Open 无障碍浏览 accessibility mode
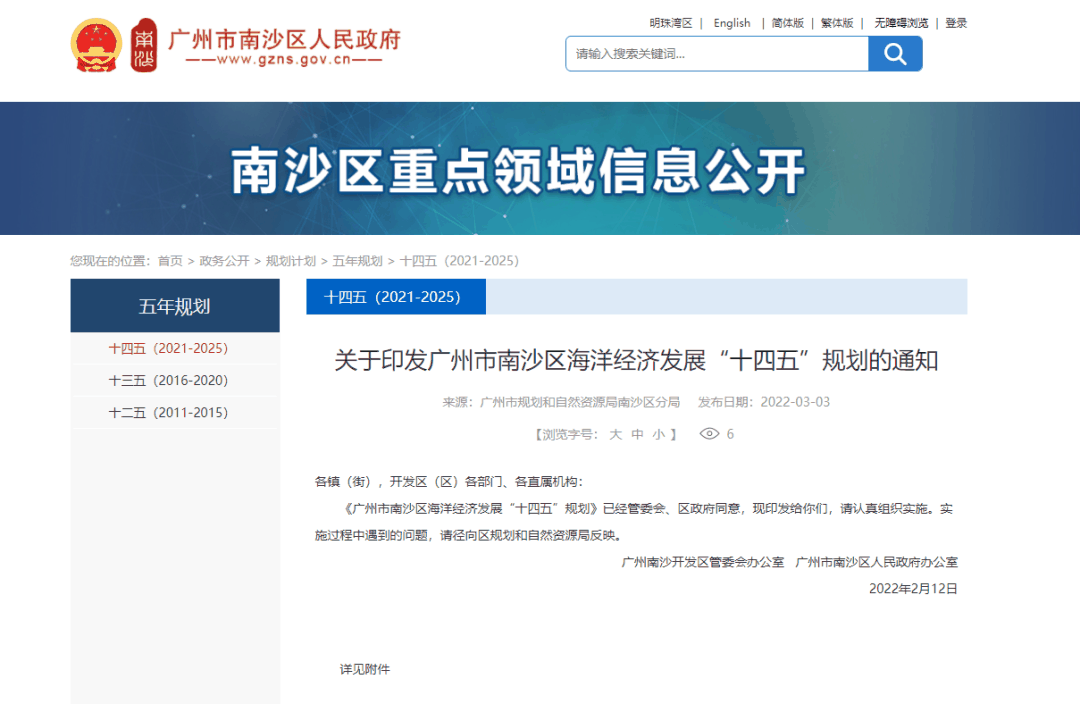This screenshot has width=1080, height=704. coord(901,23)
